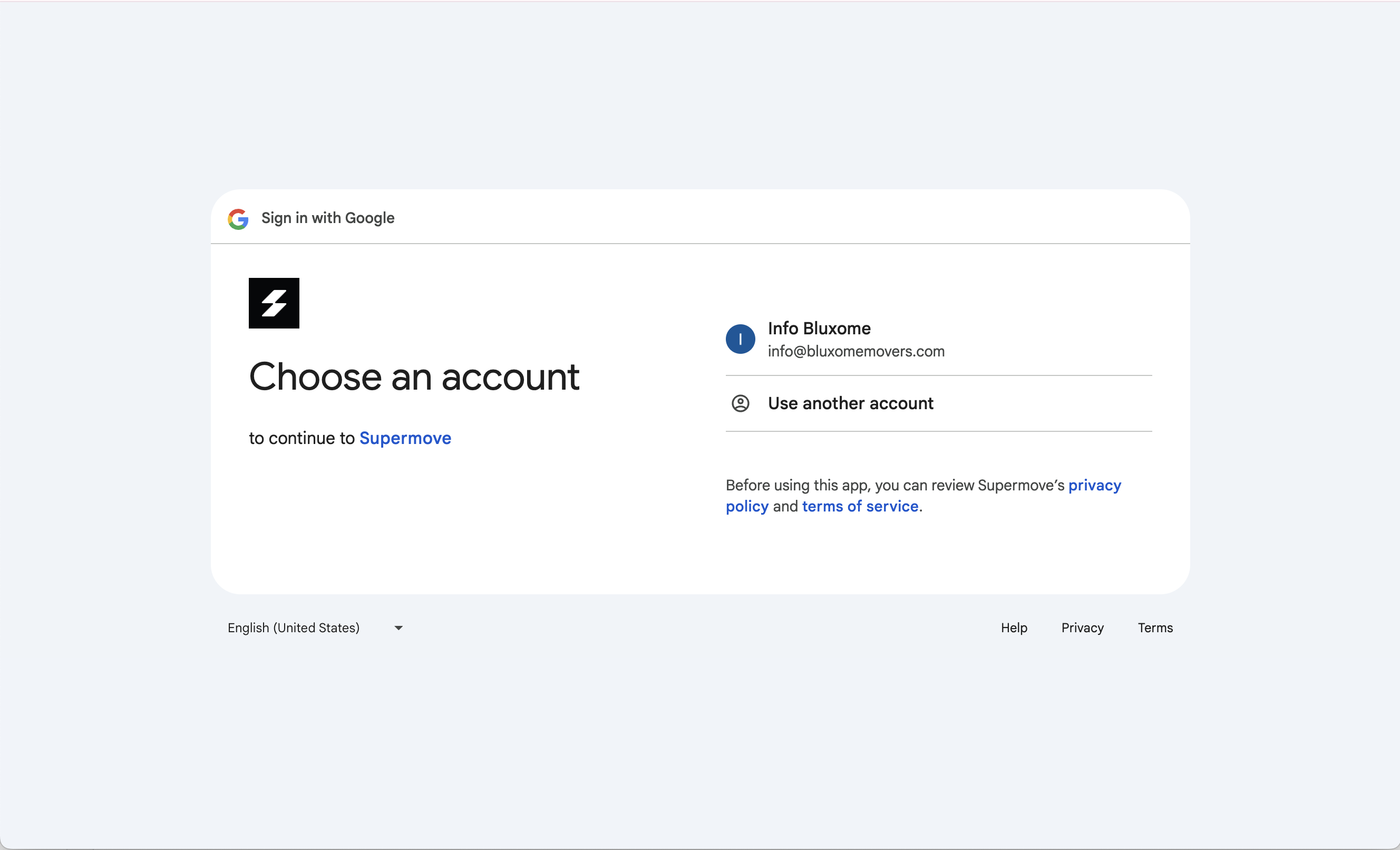
Task: Open the terms of service link
Action: [x=860, y=506]
